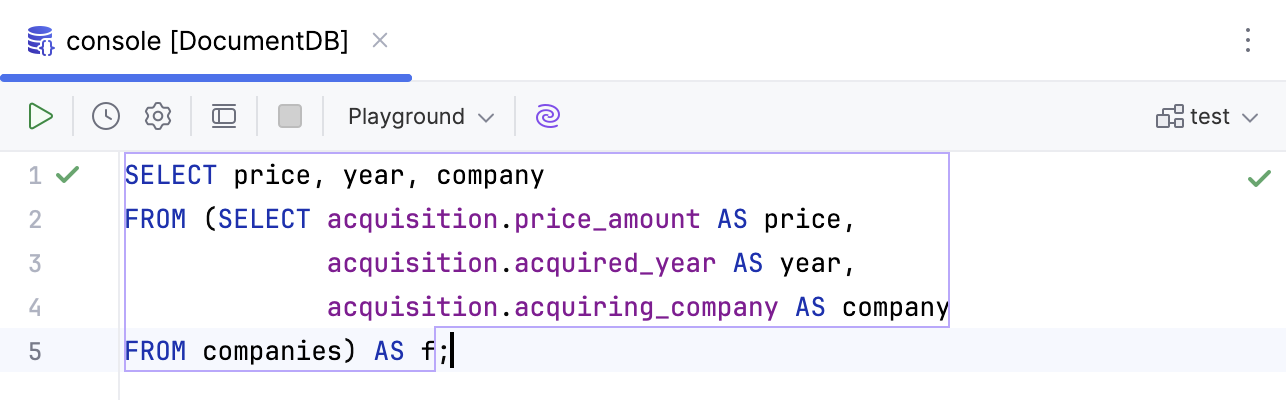The height and width of the screenshot is (400, 1286).
Task: Open the Playground mode dropdown
Action: coord(420,116)
